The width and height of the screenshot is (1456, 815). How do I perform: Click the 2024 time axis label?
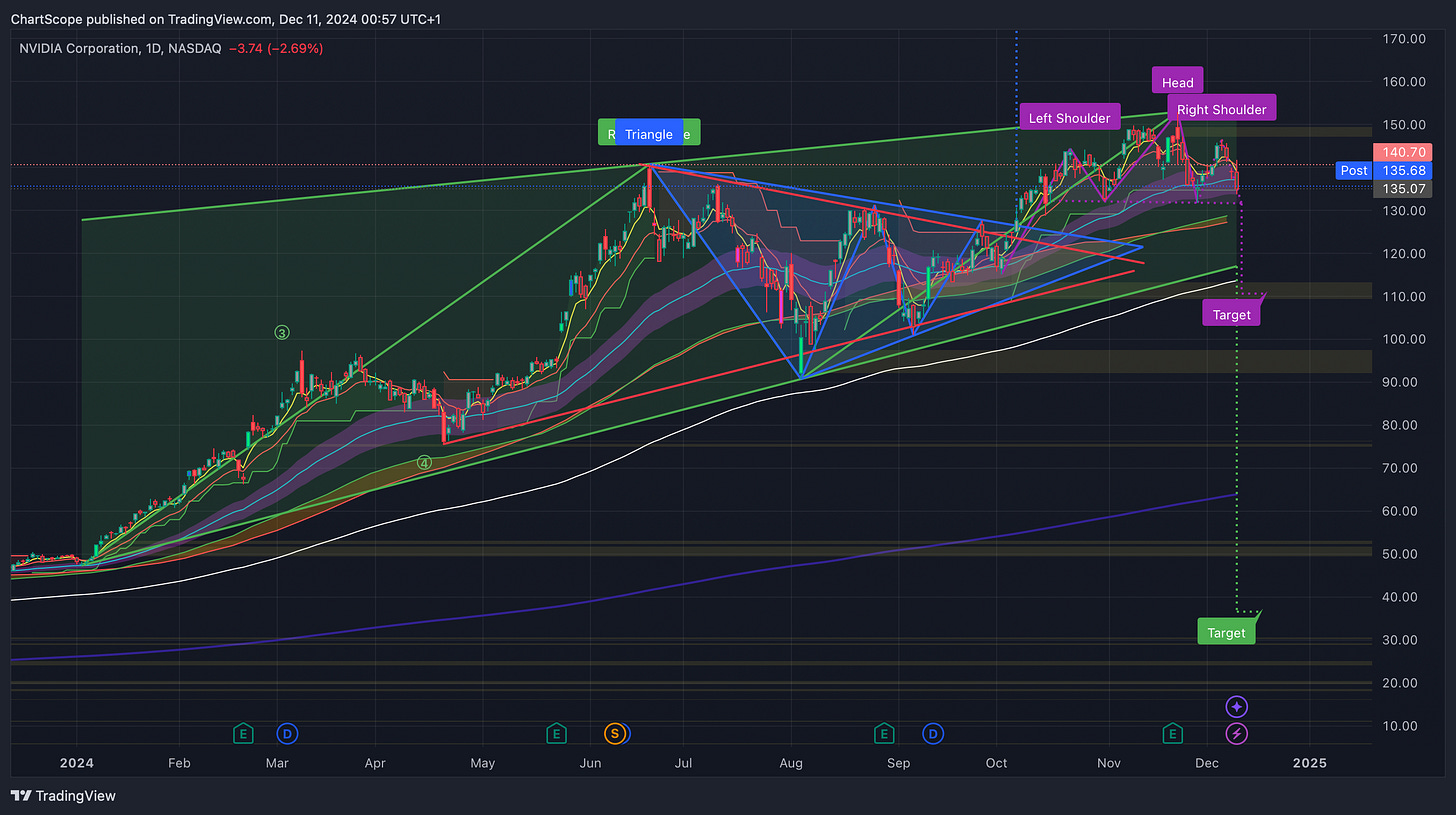(x=76, y=763)
